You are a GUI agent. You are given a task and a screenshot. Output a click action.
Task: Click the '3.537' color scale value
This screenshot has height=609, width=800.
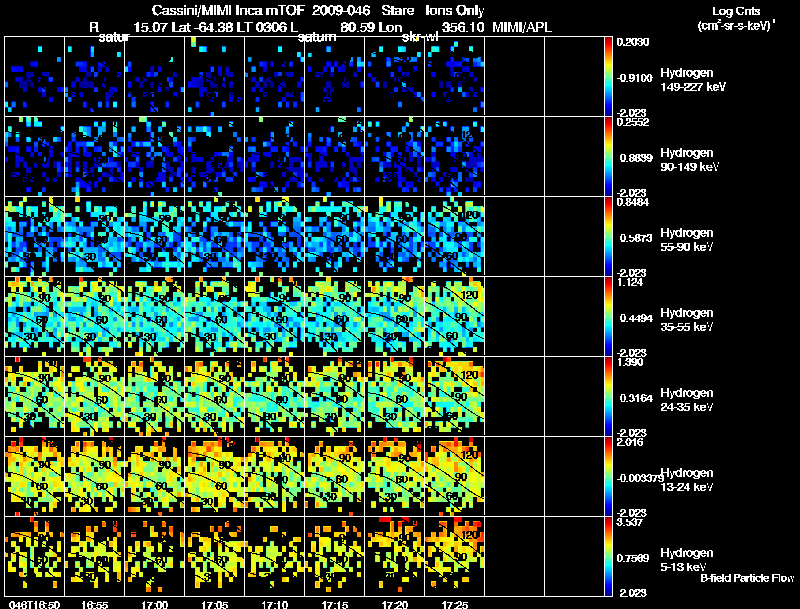point(630,522)
